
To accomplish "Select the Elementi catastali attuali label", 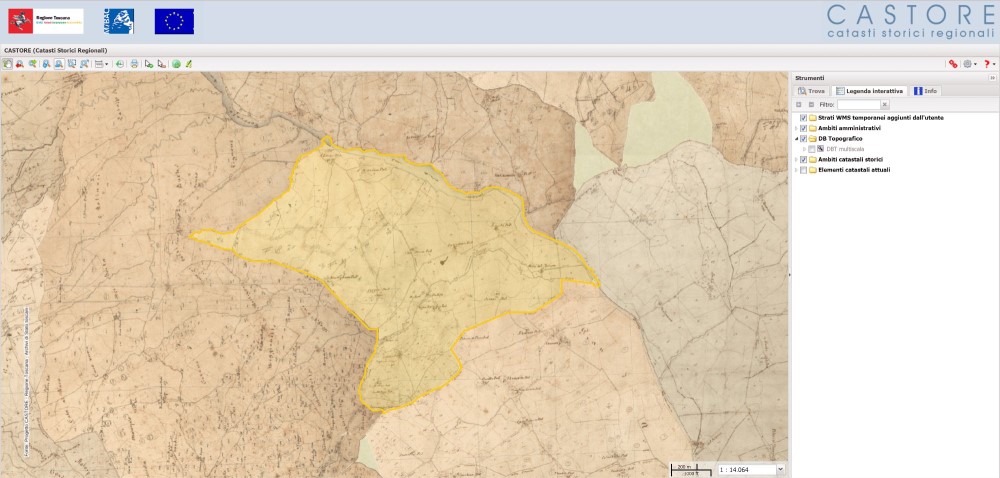I will pyautogui.click(x=854, y=170).
